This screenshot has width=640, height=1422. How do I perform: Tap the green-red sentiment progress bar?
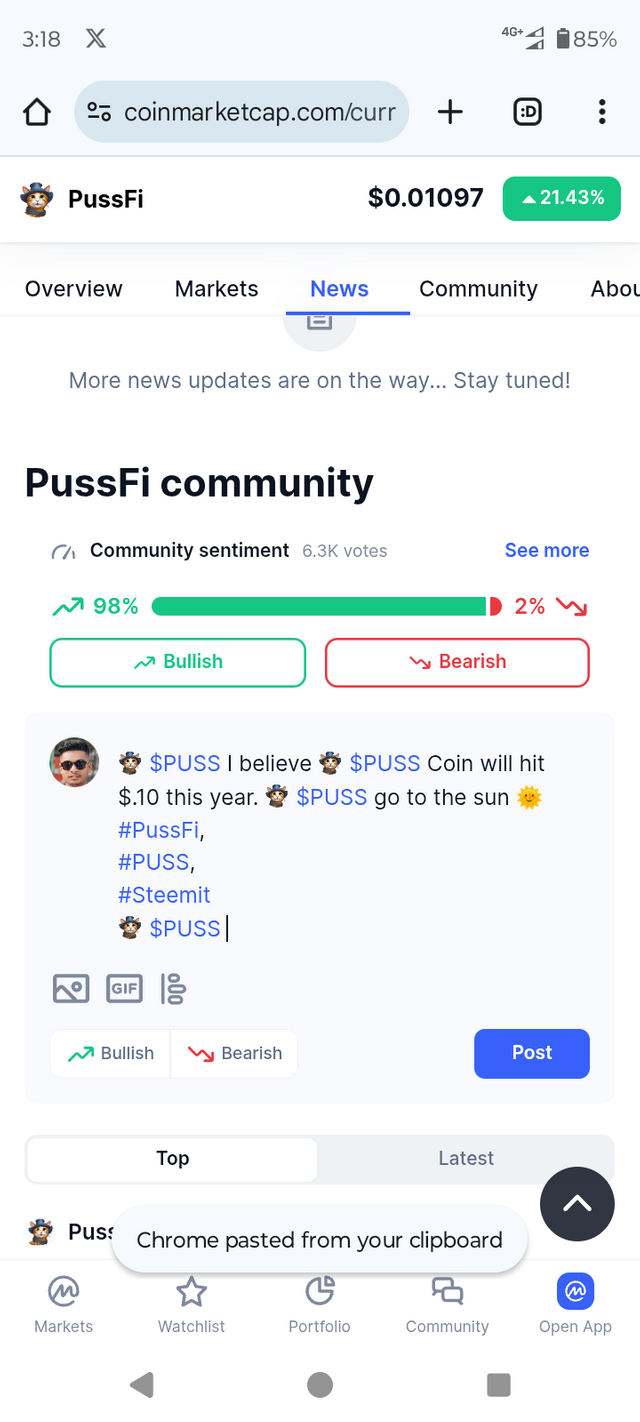(x=327, y=606)
